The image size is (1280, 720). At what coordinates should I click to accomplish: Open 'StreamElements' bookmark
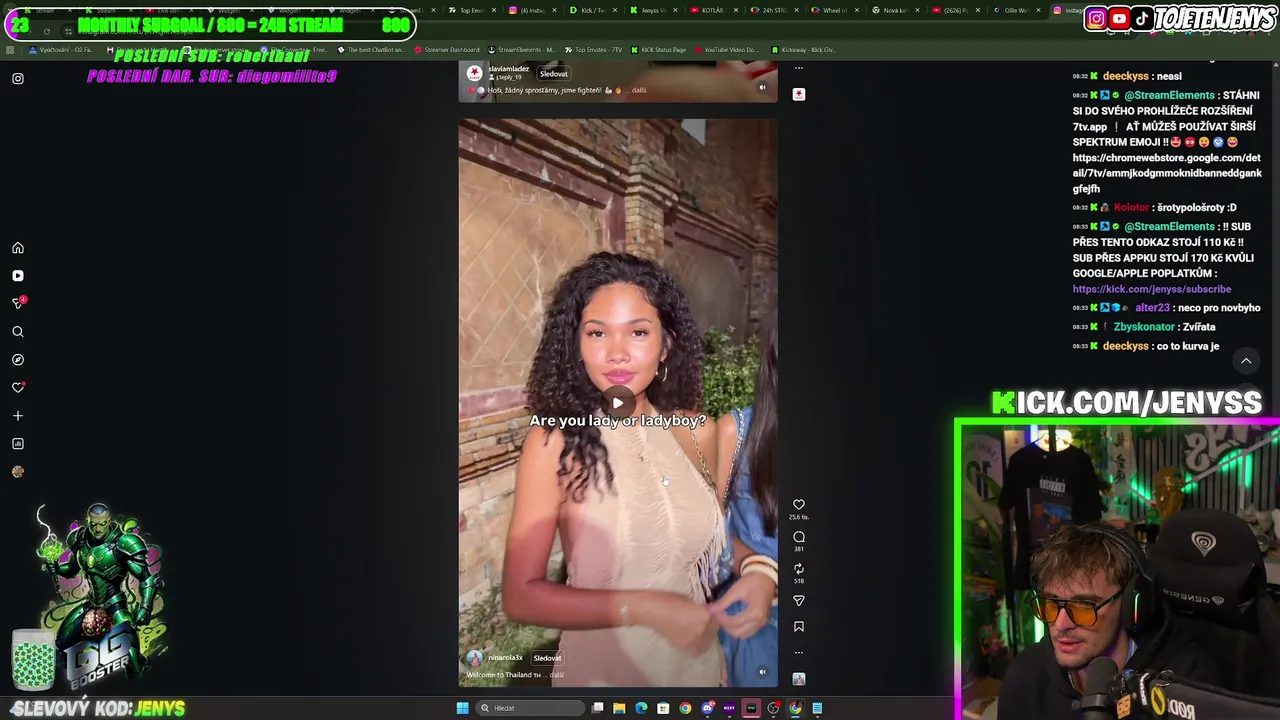[521, 50]
